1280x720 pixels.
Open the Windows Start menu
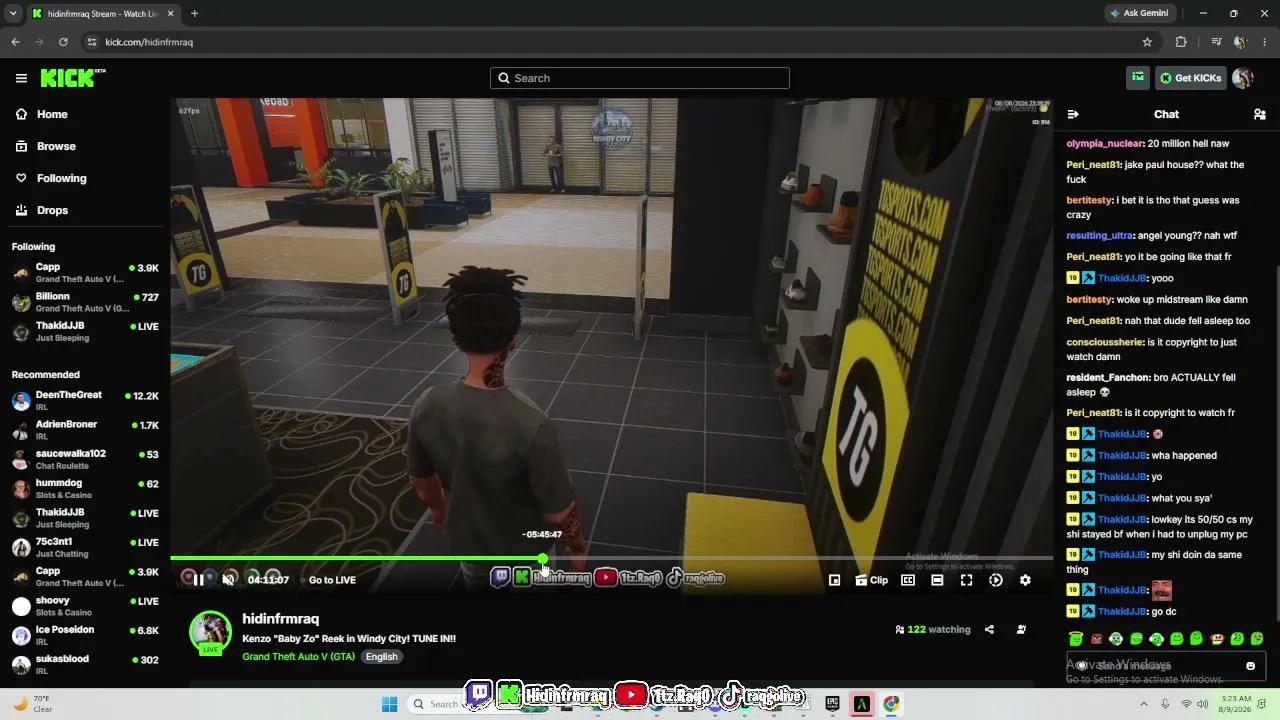pos(389,704)
